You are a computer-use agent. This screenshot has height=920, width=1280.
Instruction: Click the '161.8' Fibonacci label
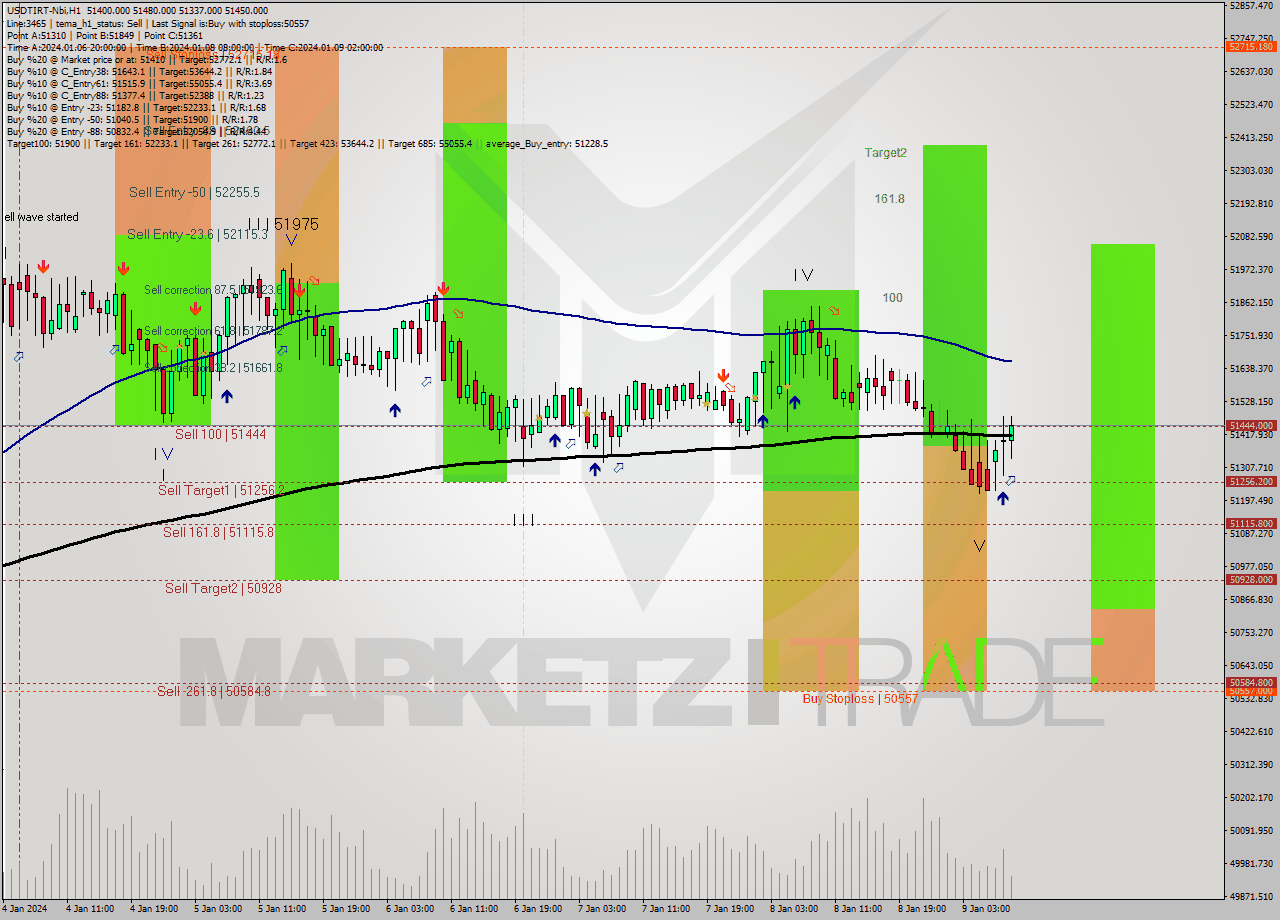[x=889, y=199]
